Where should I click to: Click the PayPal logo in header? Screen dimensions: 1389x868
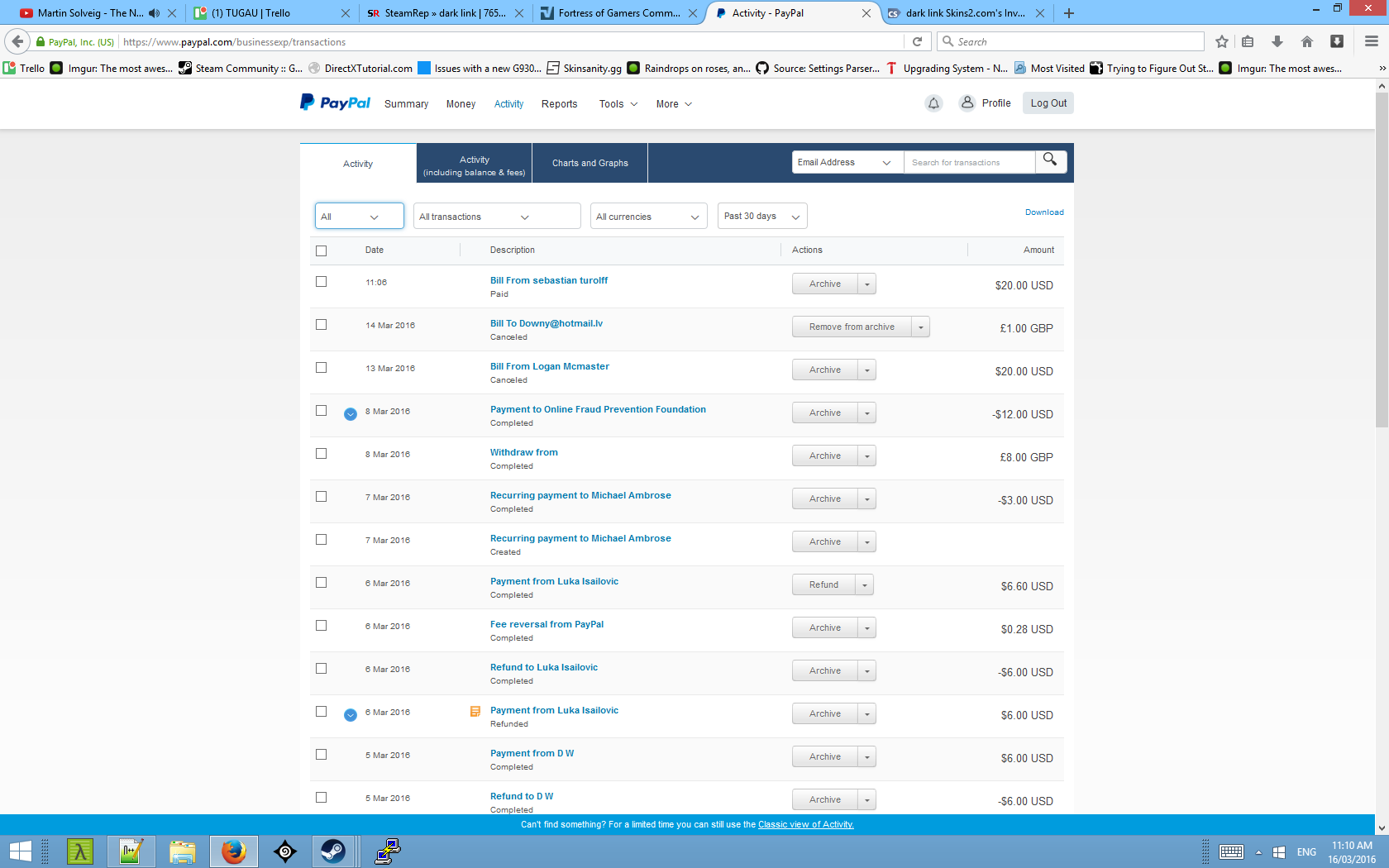point(335,103)
